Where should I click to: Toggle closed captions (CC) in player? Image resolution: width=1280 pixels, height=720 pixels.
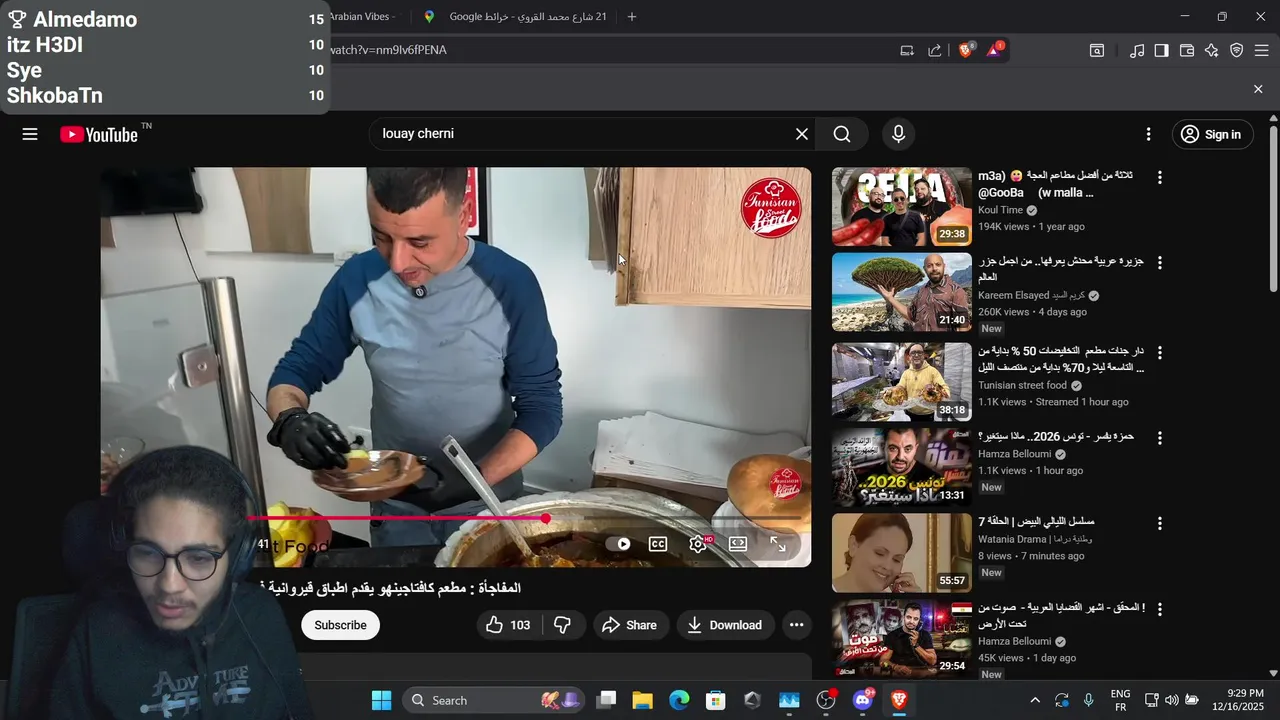658,544
